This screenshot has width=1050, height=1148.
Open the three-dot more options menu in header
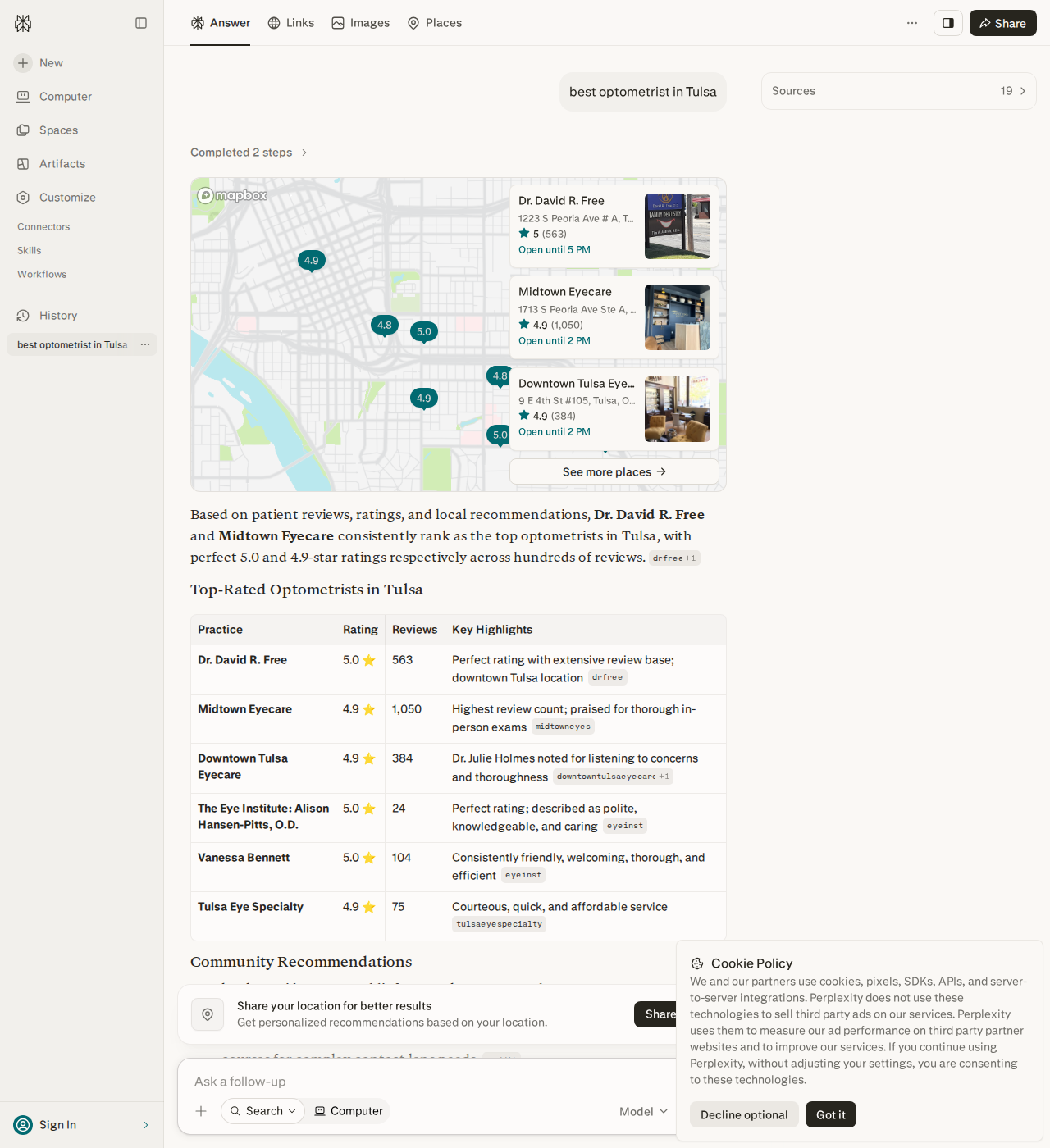coord(912,23)
